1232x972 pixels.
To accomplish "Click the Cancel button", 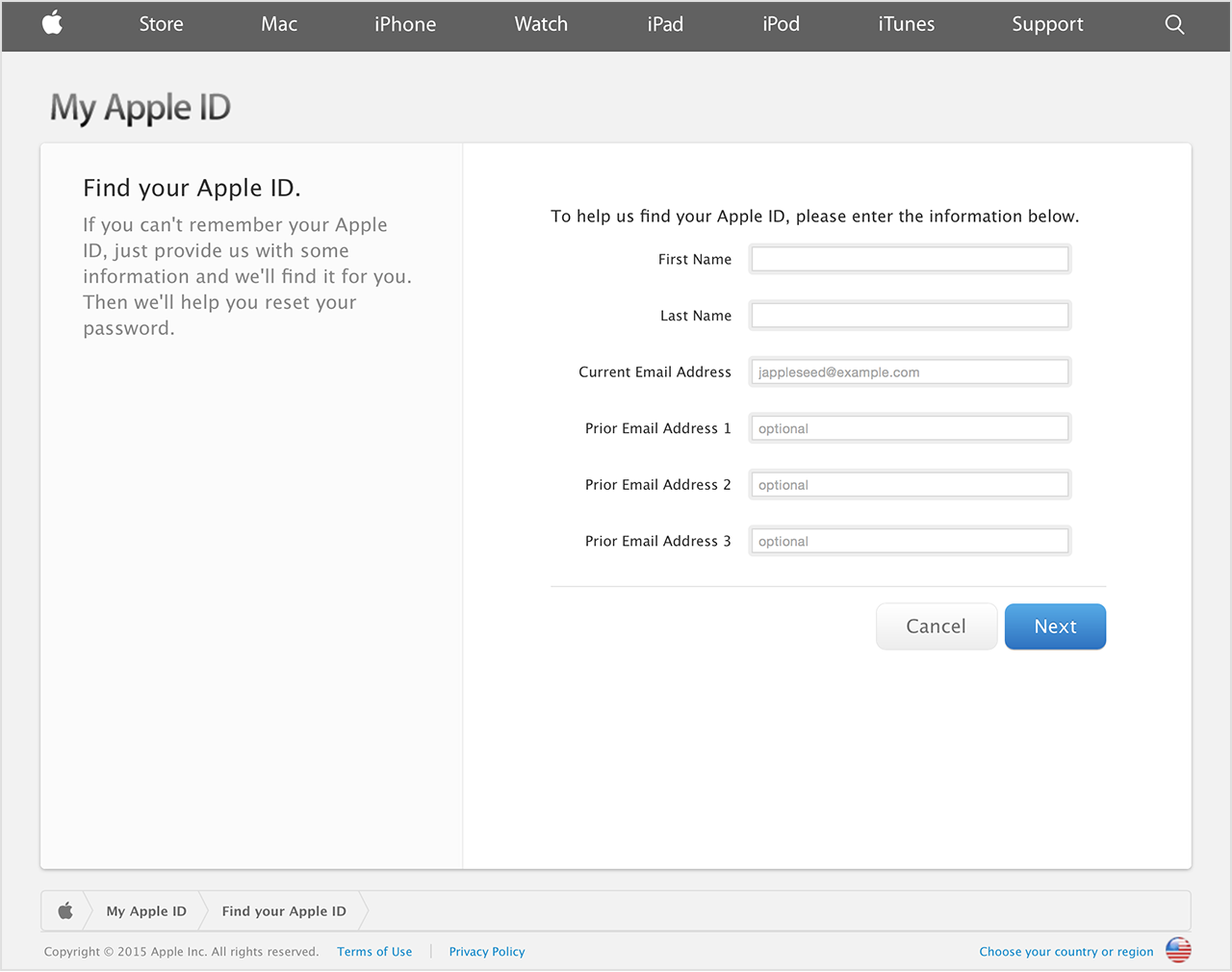I will (x=937, y=627).
